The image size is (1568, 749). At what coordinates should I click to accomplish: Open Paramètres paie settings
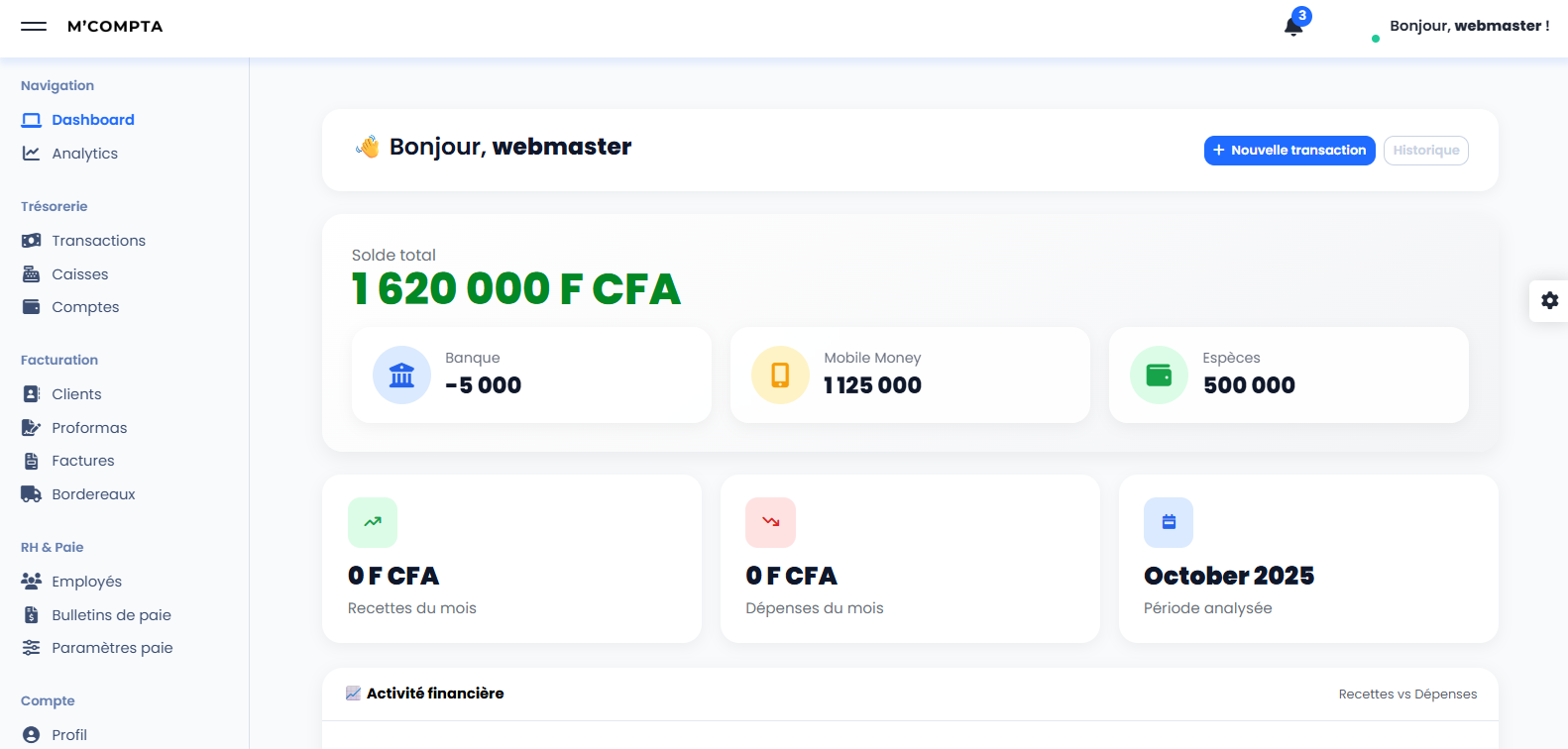coord(112,648)
